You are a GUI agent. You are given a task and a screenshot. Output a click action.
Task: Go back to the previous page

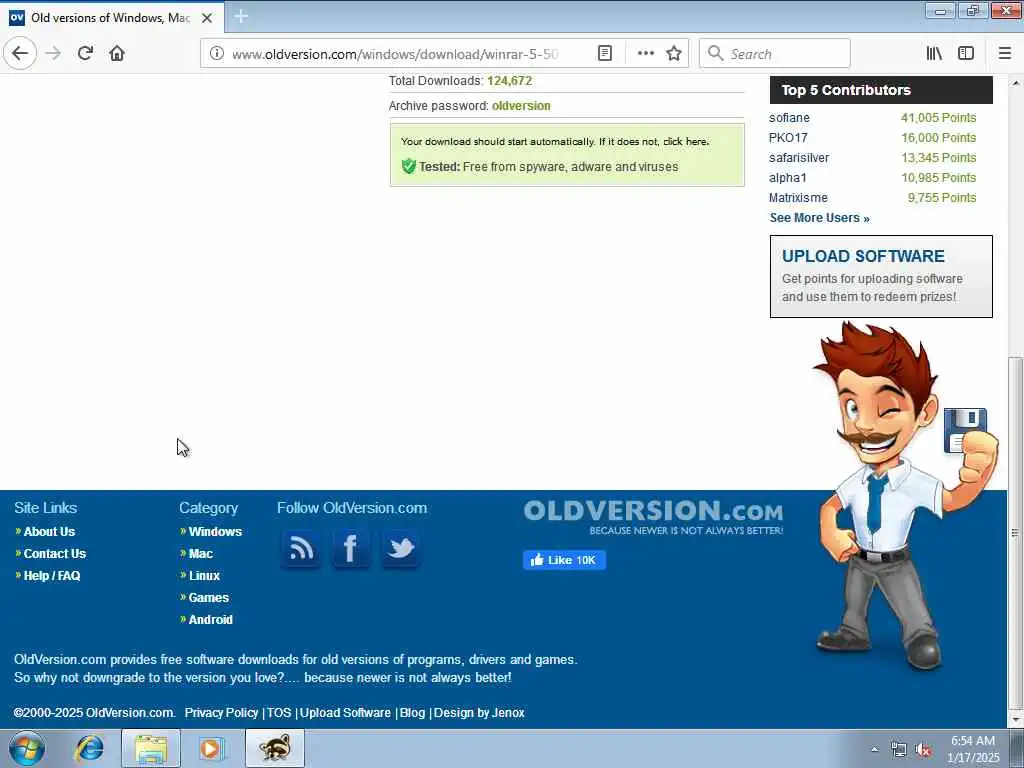coord(20,53)
